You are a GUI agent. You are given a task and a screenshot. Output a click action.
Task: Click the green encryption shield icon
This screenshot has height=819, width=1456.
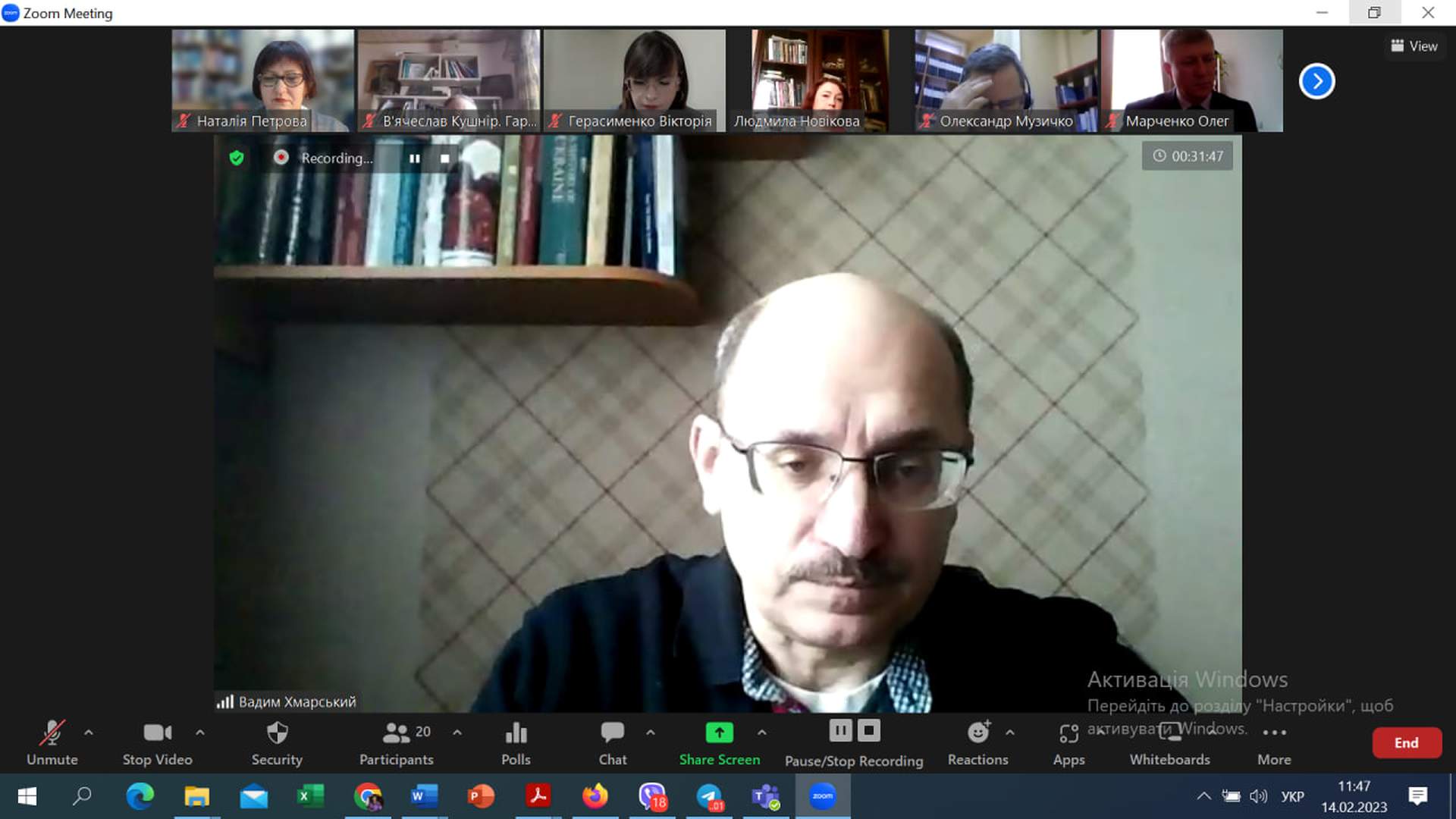237,158
